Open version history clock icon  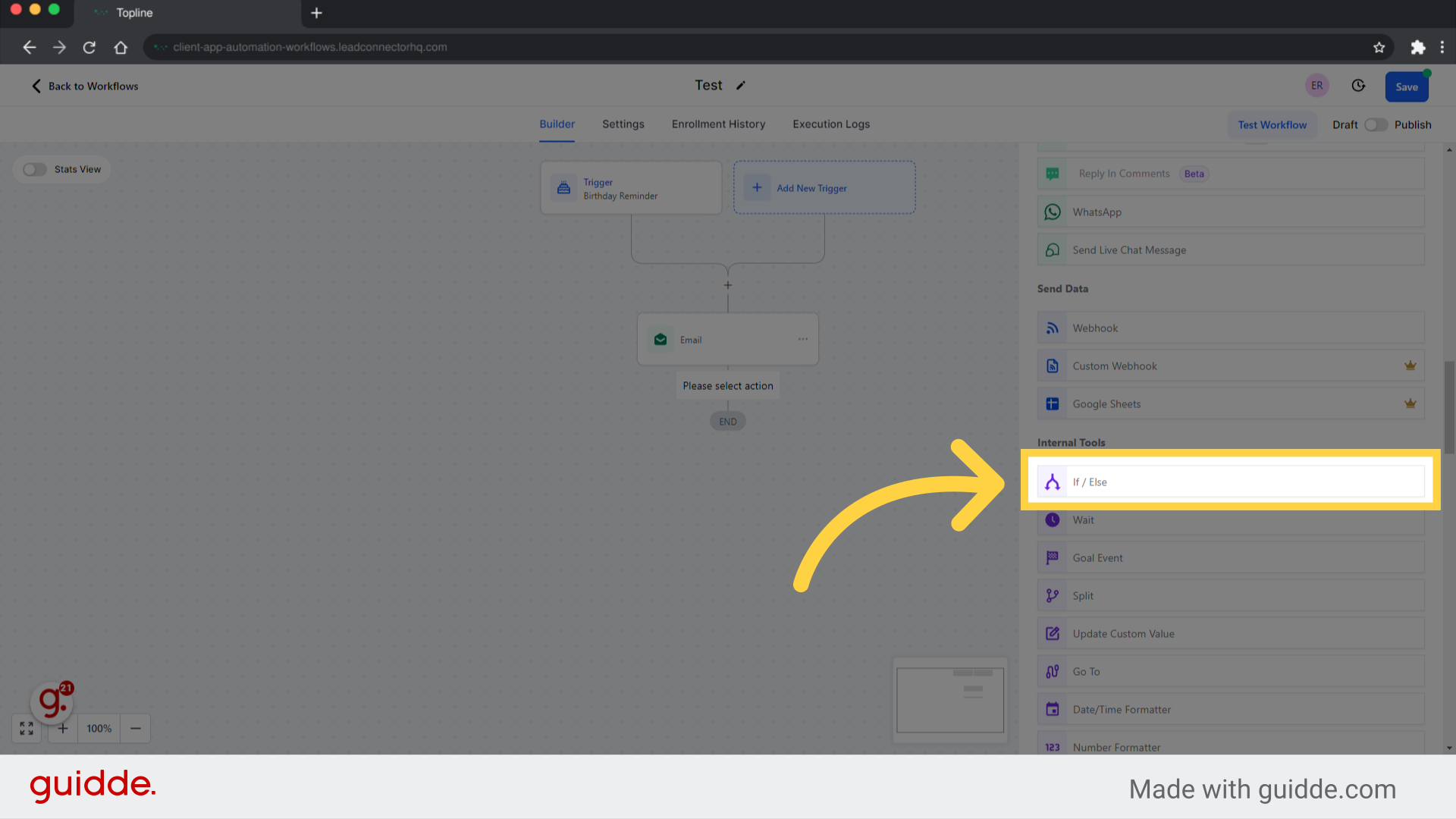point(1358,86)
